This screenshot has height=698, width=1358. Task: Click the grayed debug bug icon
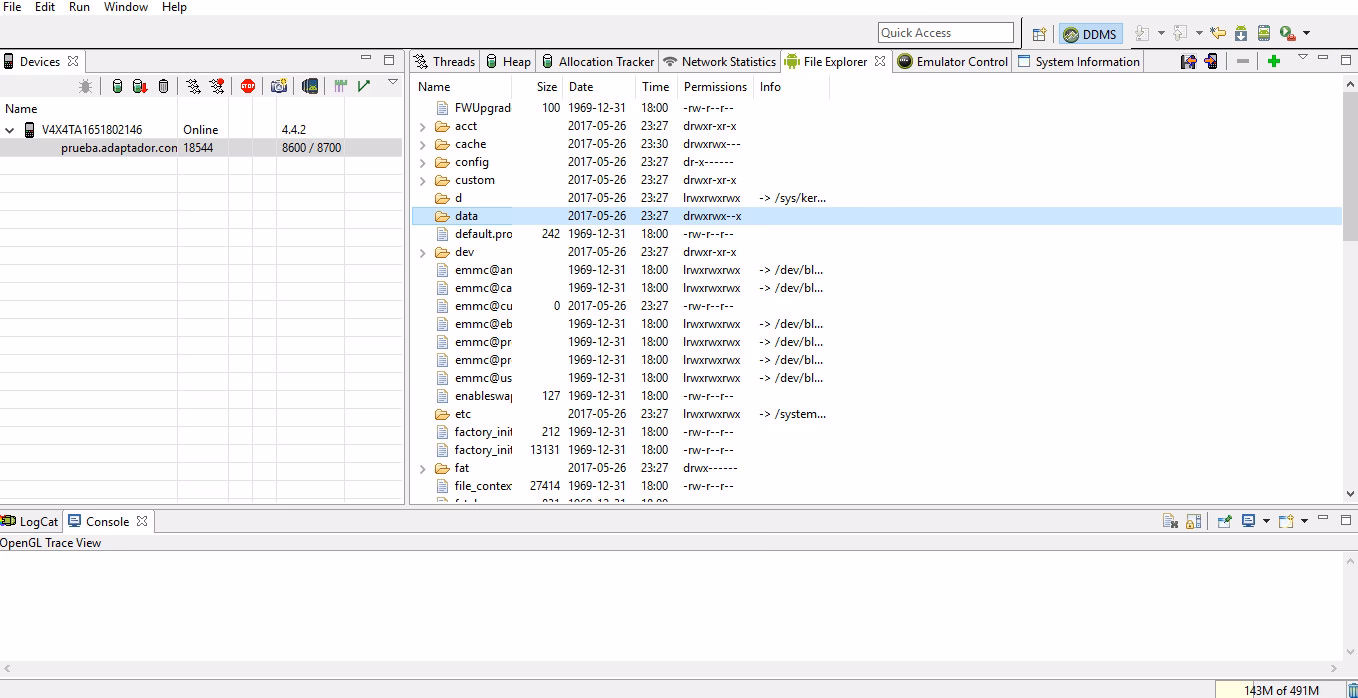[86, 87]
